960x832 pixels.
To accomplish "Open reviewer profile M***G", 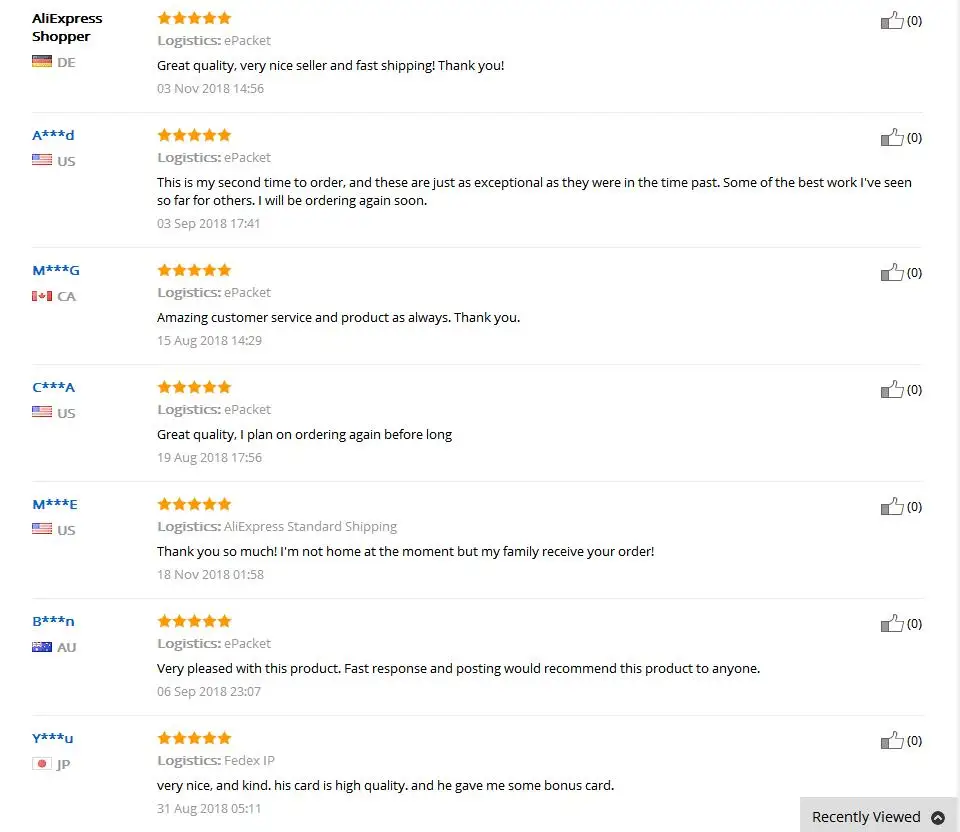I will click(x=56, y=271).
